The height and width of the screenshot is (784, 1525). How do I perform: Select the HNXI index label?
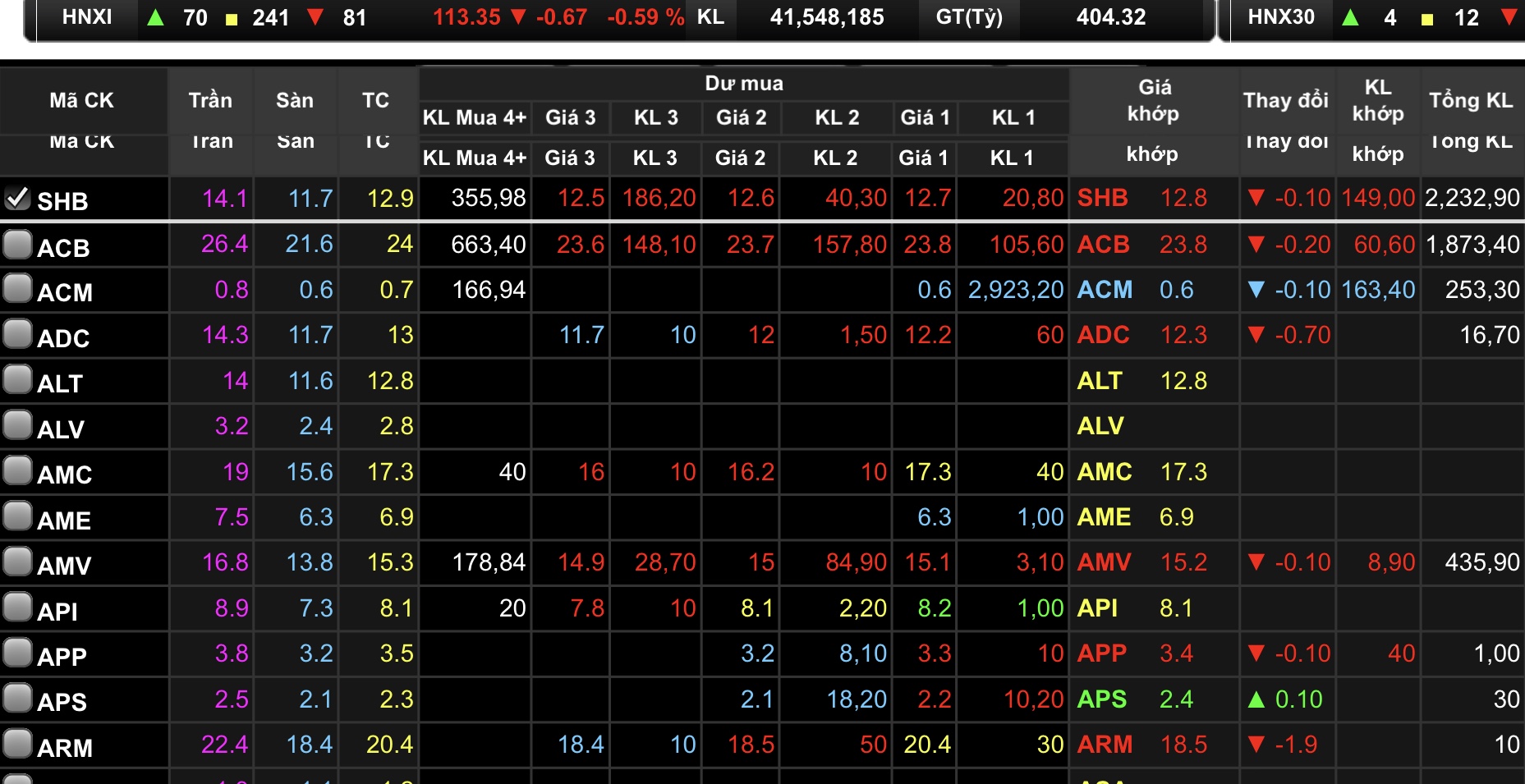click(x=87, y=17)
